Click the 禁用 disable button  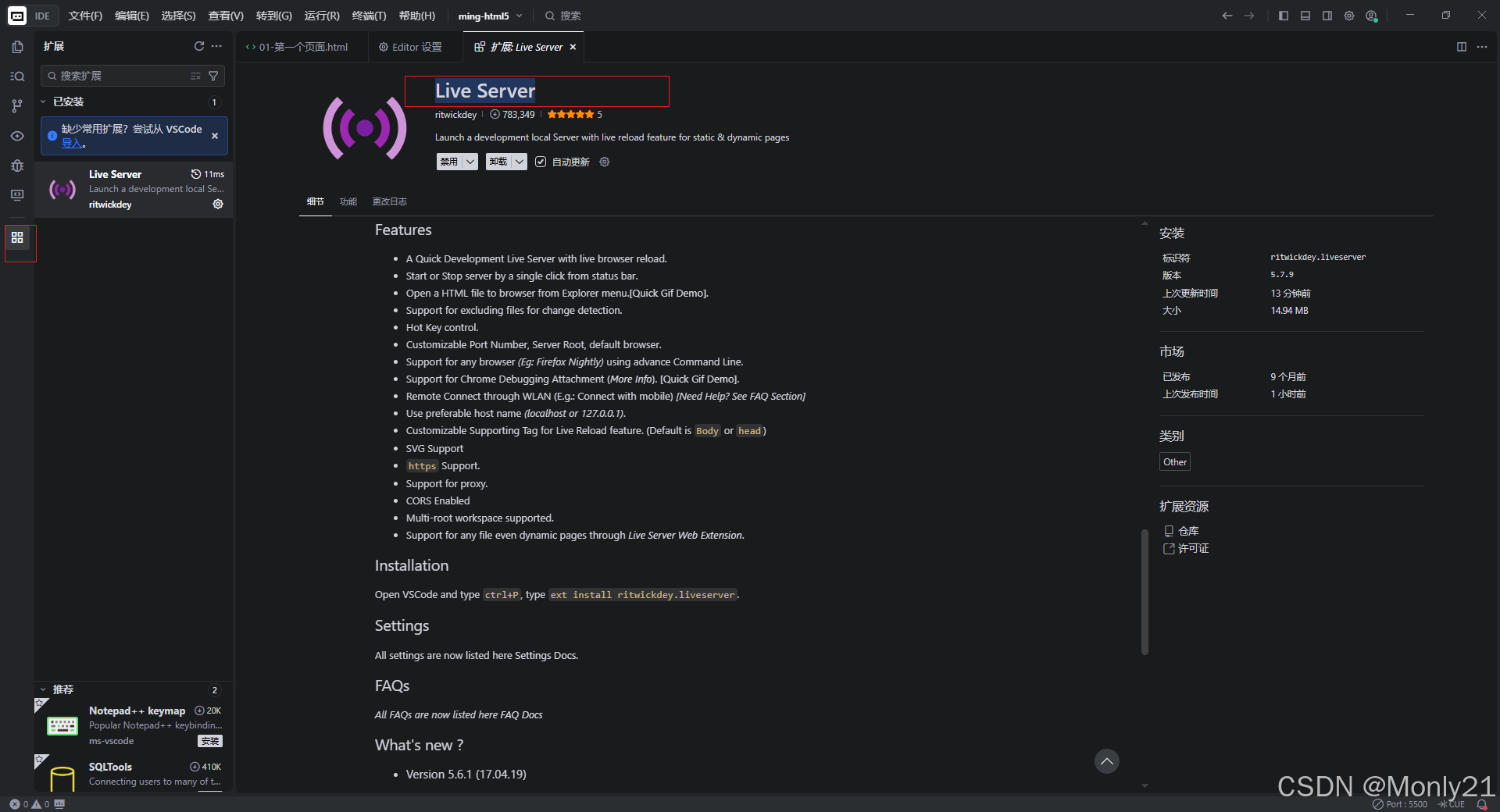[x=449, y=162]
